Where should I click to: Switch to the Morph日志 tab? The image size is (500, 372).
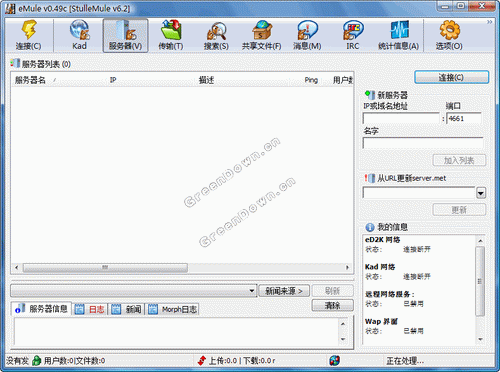pyautogui.click(x=173, y=309)
